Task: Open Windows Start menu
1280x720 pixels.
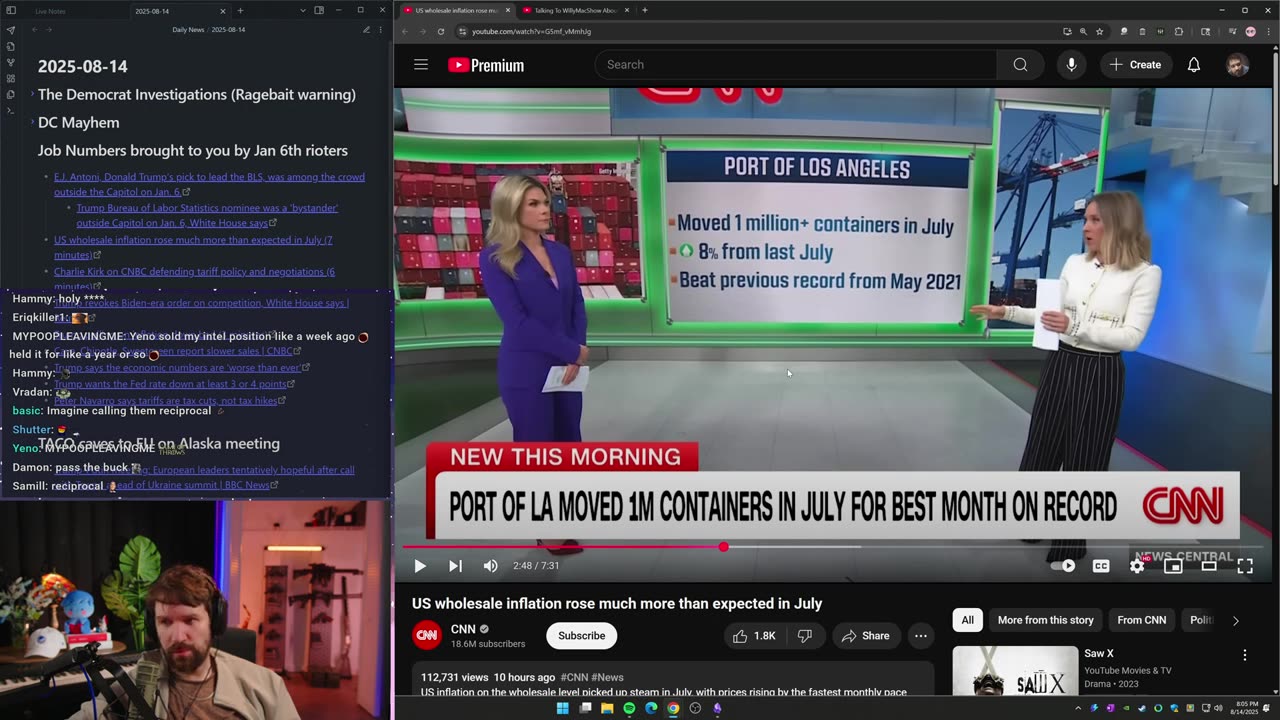Action: pyautogui.click(x=563, y=708)
